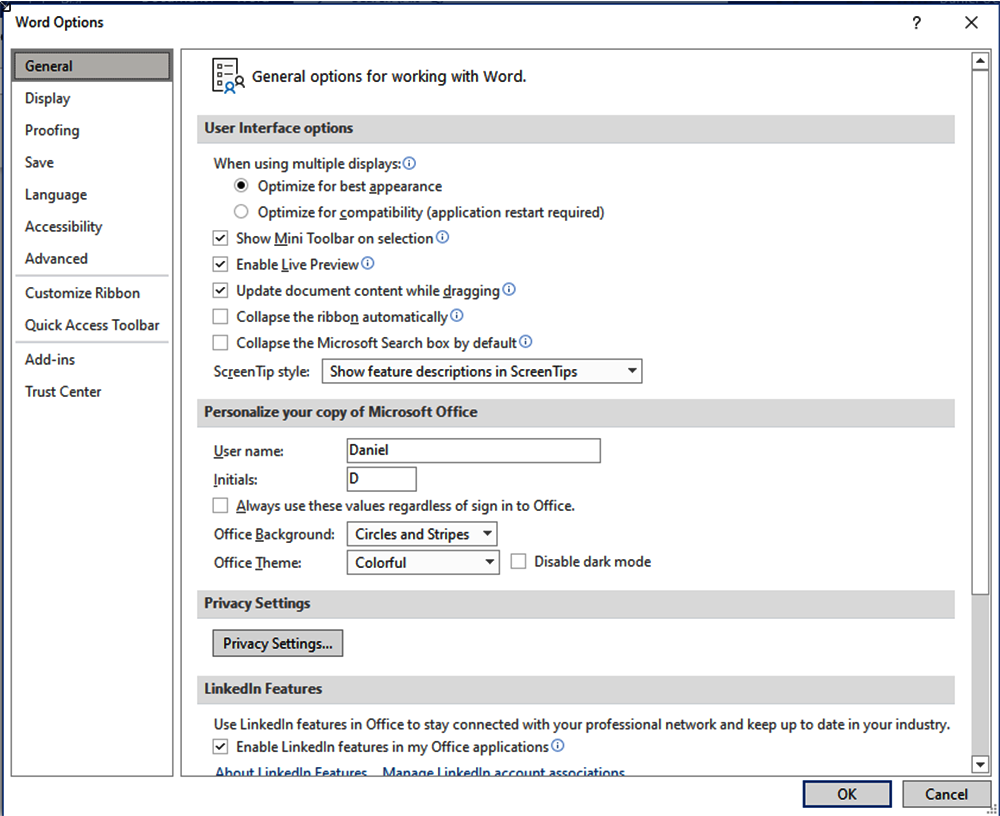
Task: Select Optimize for compatibility radio button
Action: pos(241,212)
